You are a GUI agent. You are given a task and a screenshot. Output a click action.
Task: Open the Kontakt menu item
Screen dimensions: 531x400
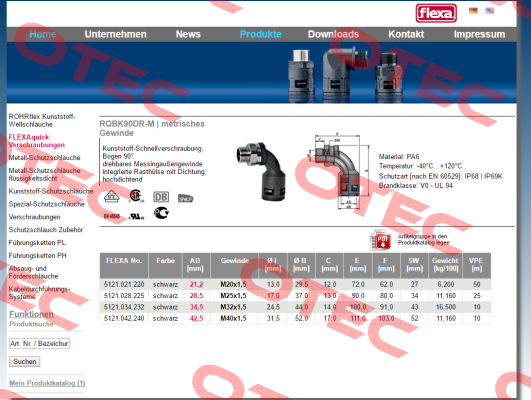point(406,34)
